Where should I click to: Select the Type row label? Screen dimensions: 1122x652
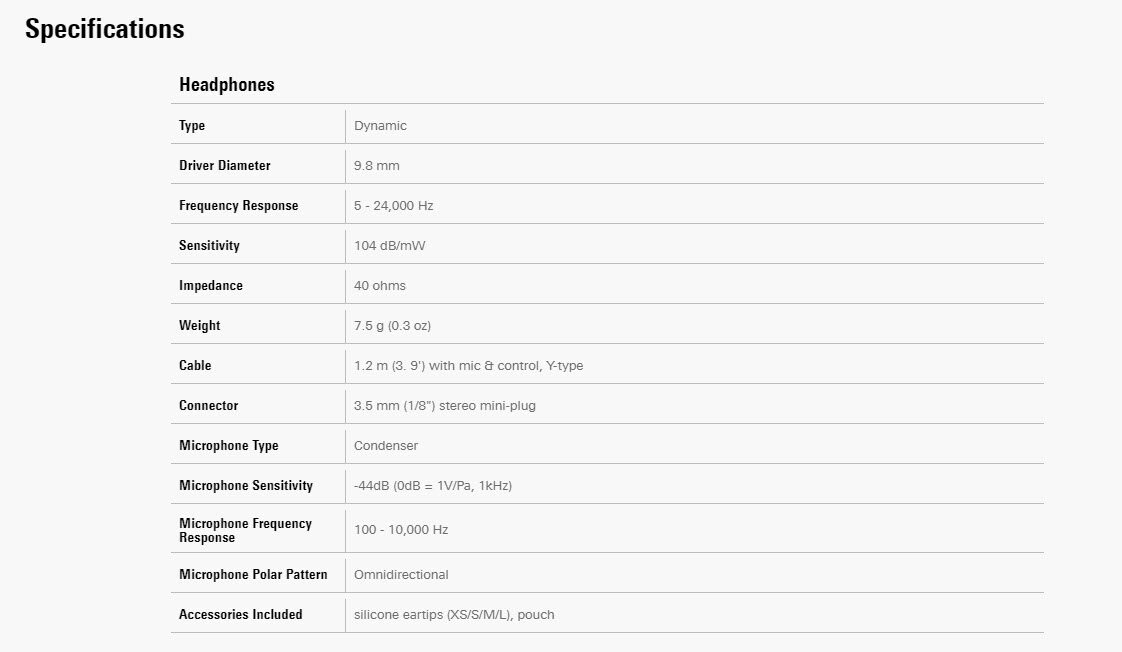pyautogui.click(x=192, y=126)
